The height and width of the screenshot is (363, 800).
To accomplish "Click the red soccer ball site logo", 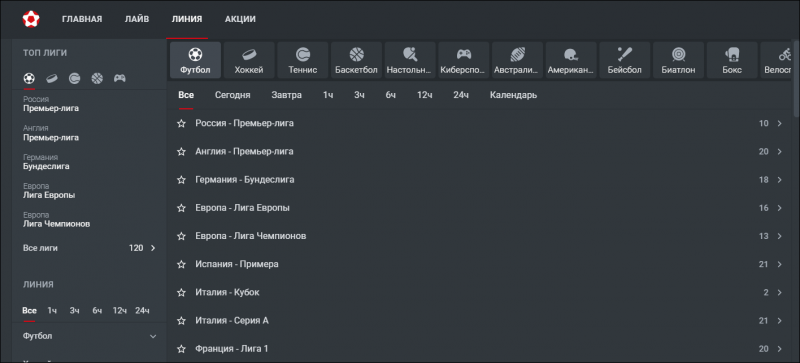I will point(31,19).
